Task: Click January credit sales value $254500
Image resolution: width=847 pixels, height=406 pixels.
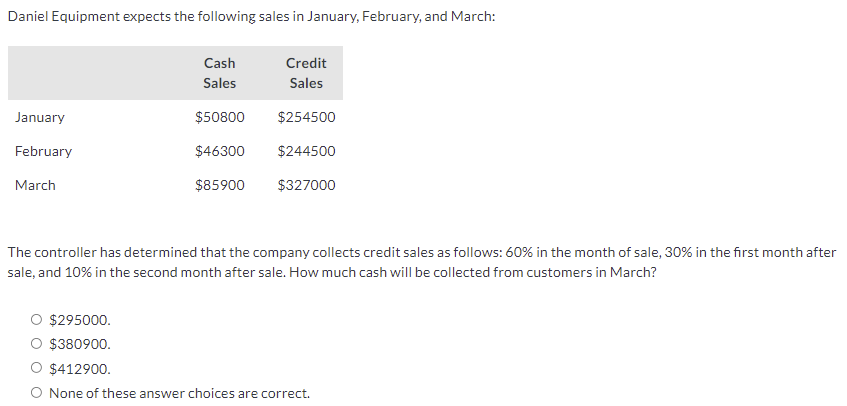Action: [306, 117]
